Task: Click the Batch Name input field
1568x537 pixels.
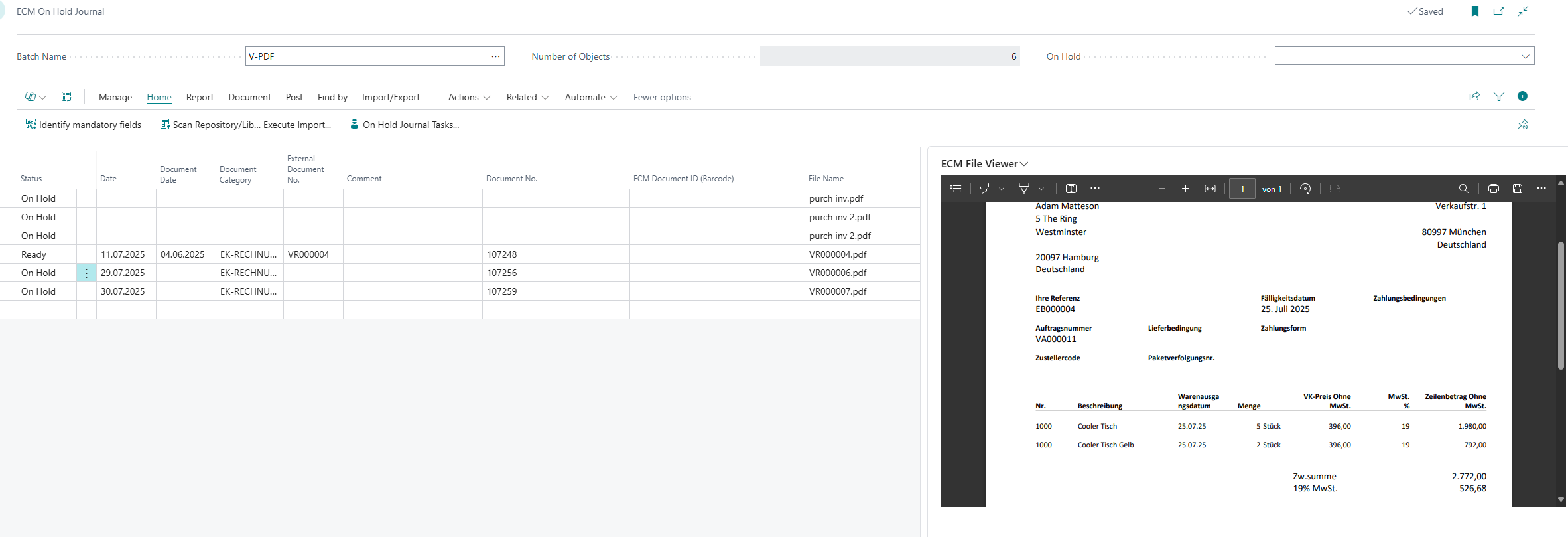Action: point(367,56)
